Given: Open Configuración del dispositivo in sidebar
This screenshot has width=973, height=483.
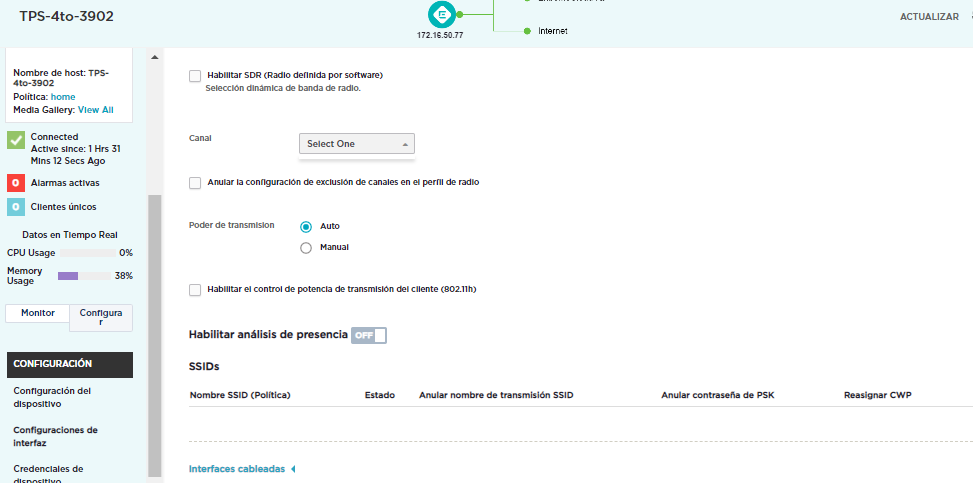Looking at the screenshot, I should [x=52, y=397].
